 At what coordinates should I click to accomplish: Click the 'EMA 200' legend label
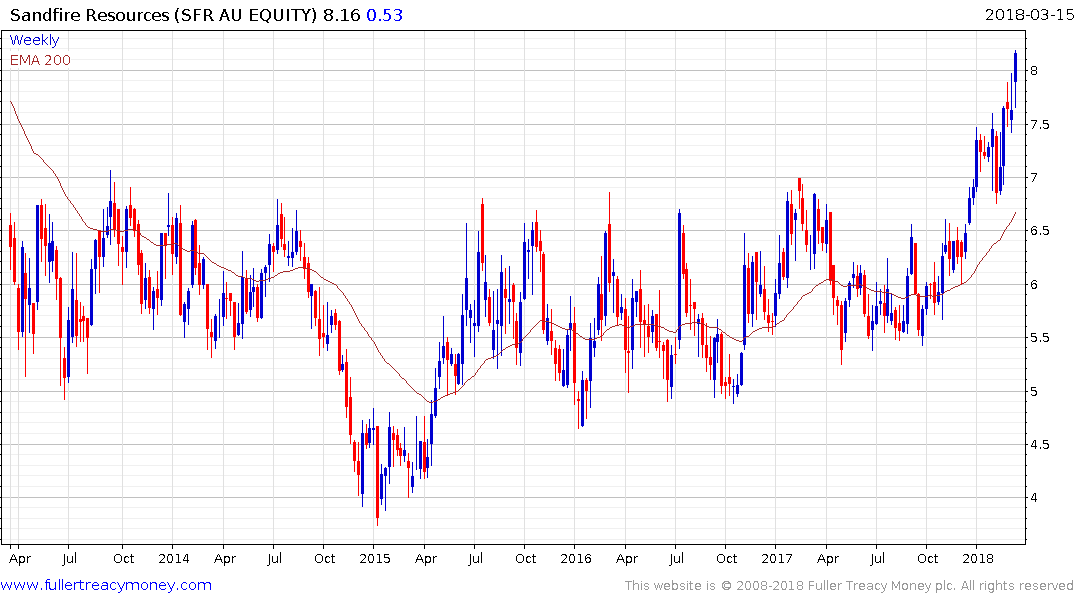pyautogui.click(x=40, y=60)
